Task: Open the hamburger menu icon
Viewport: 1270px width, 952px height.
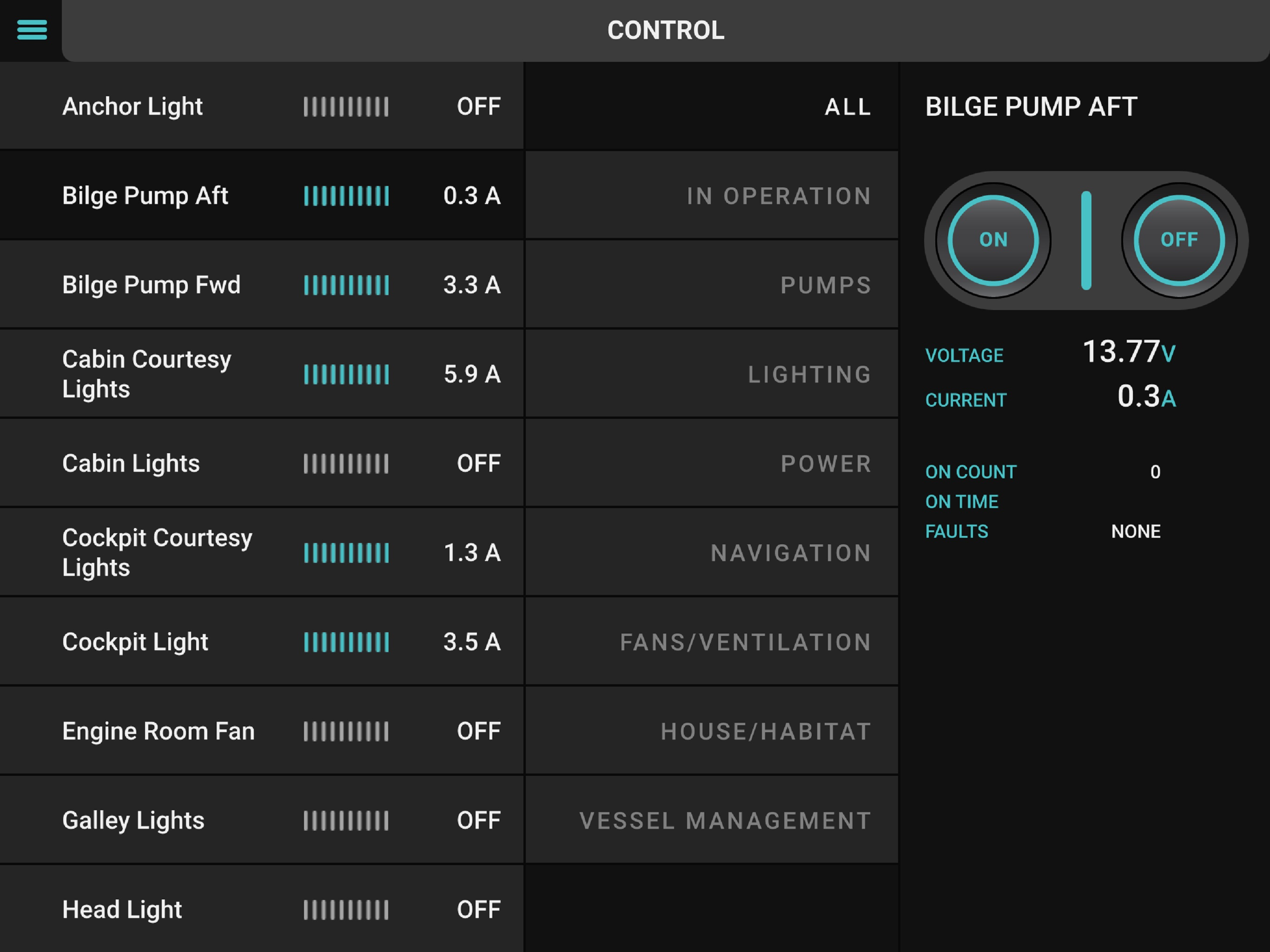Action: (32, 29)
